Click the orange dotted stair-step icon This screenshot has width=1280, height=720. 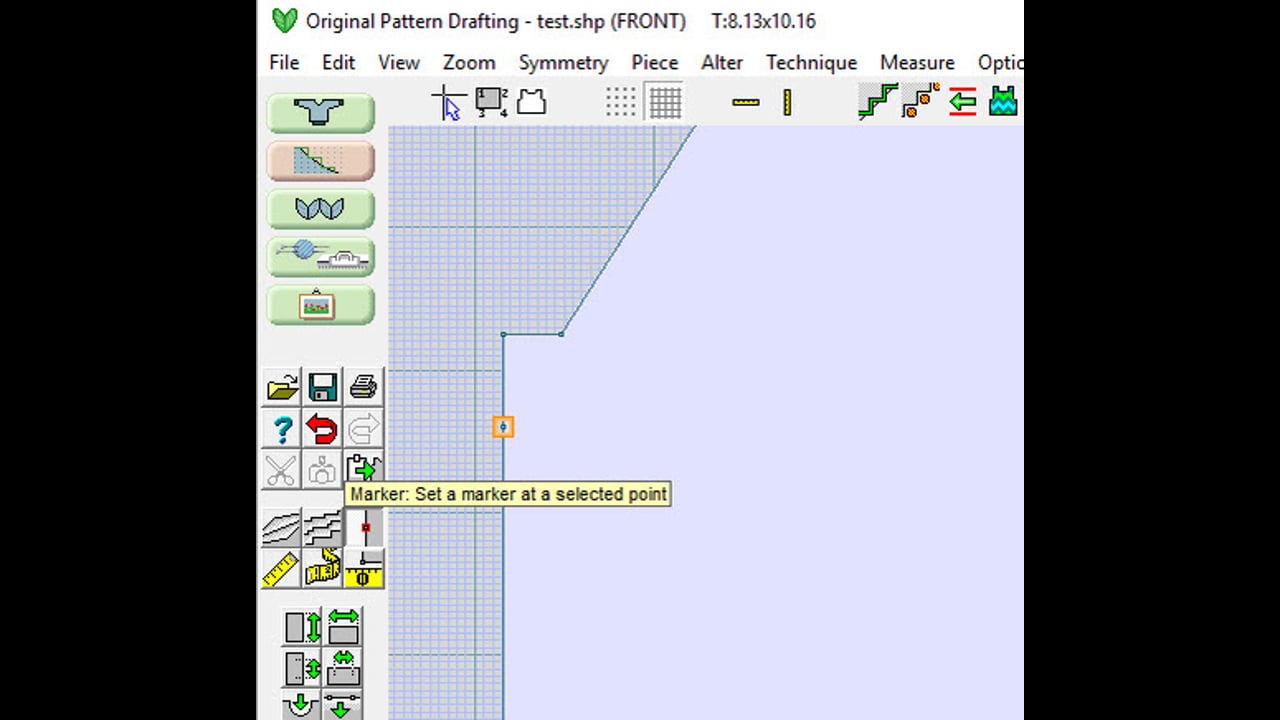tap(920, 102)
